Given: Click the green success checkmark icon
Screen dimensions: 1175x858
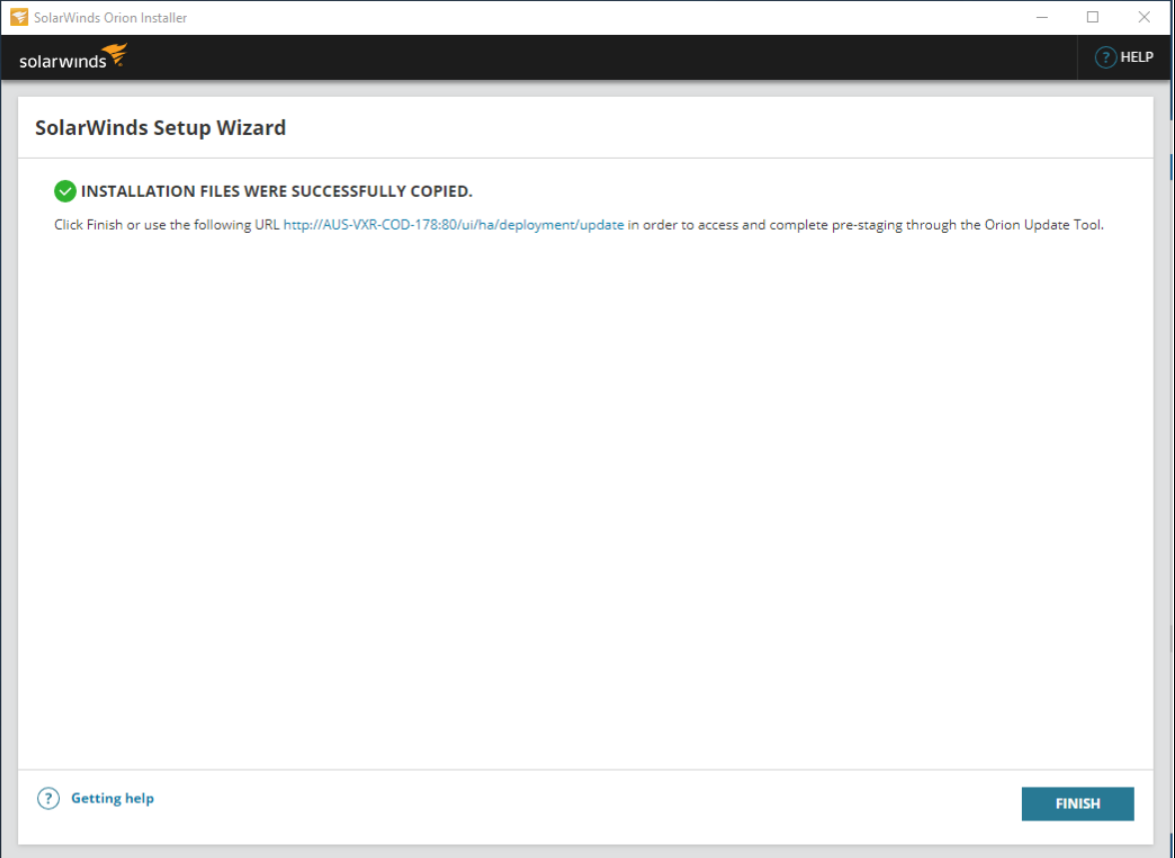Looking at the screenshot, I should [x=65, y=191].
